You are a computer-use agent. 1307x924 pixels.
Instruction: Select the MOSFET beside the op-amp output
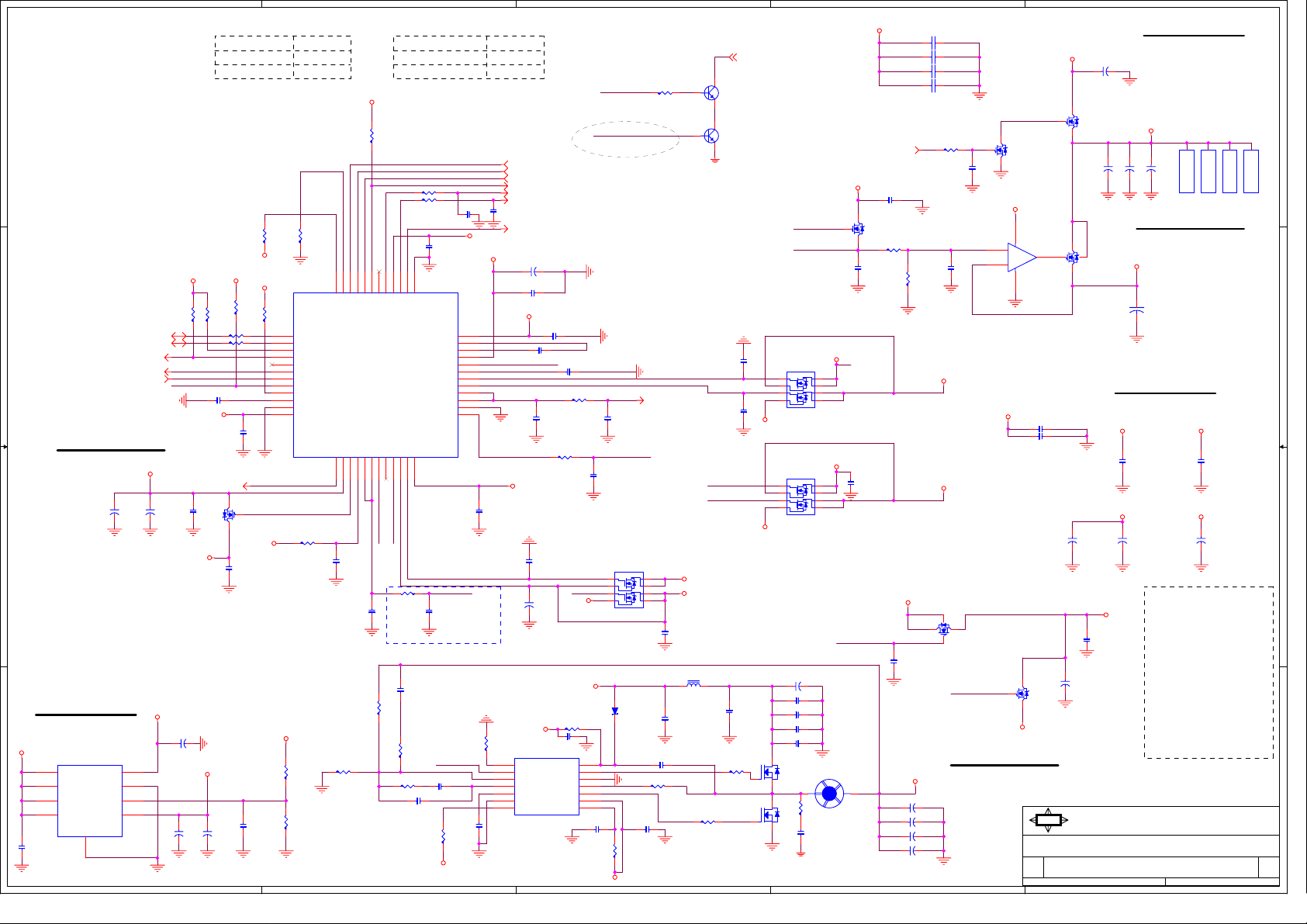coord(1073,258)
